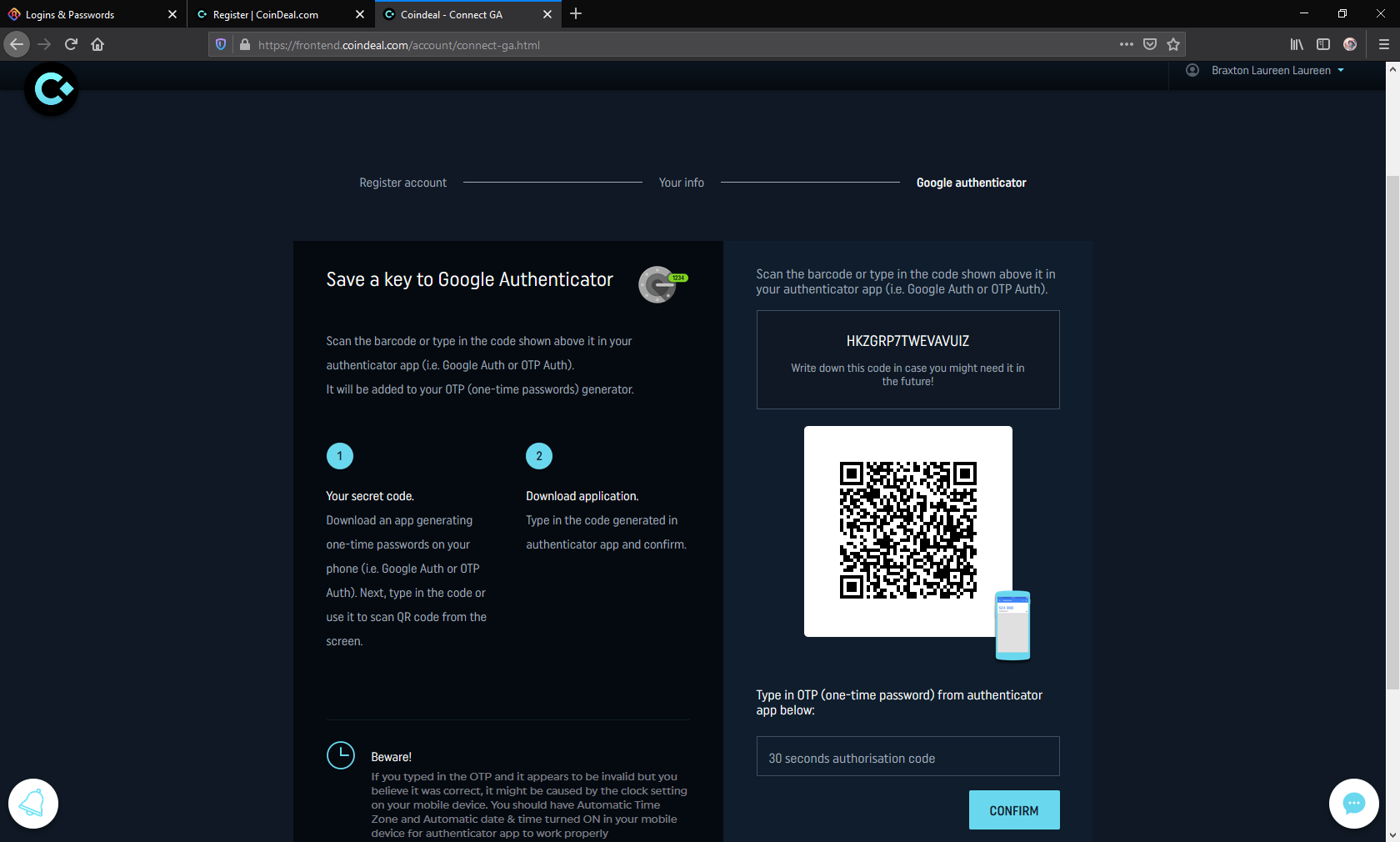Click the phone illustration beside QR
This screenshot has width=1400, height=842.
pos(1013,625)
